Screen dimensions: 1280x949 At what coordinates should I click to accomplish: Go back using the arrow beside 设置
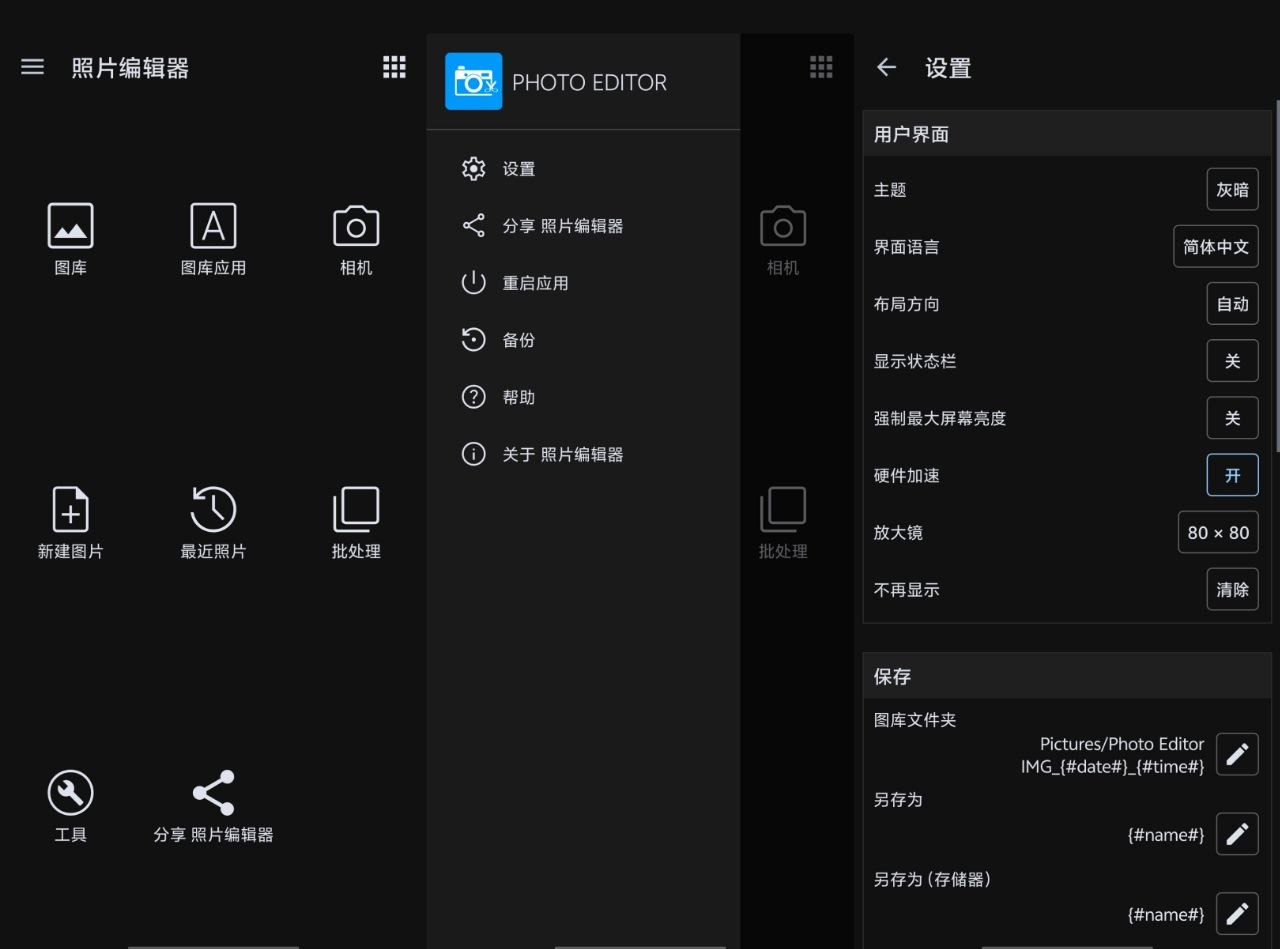[x=886, y=67]
